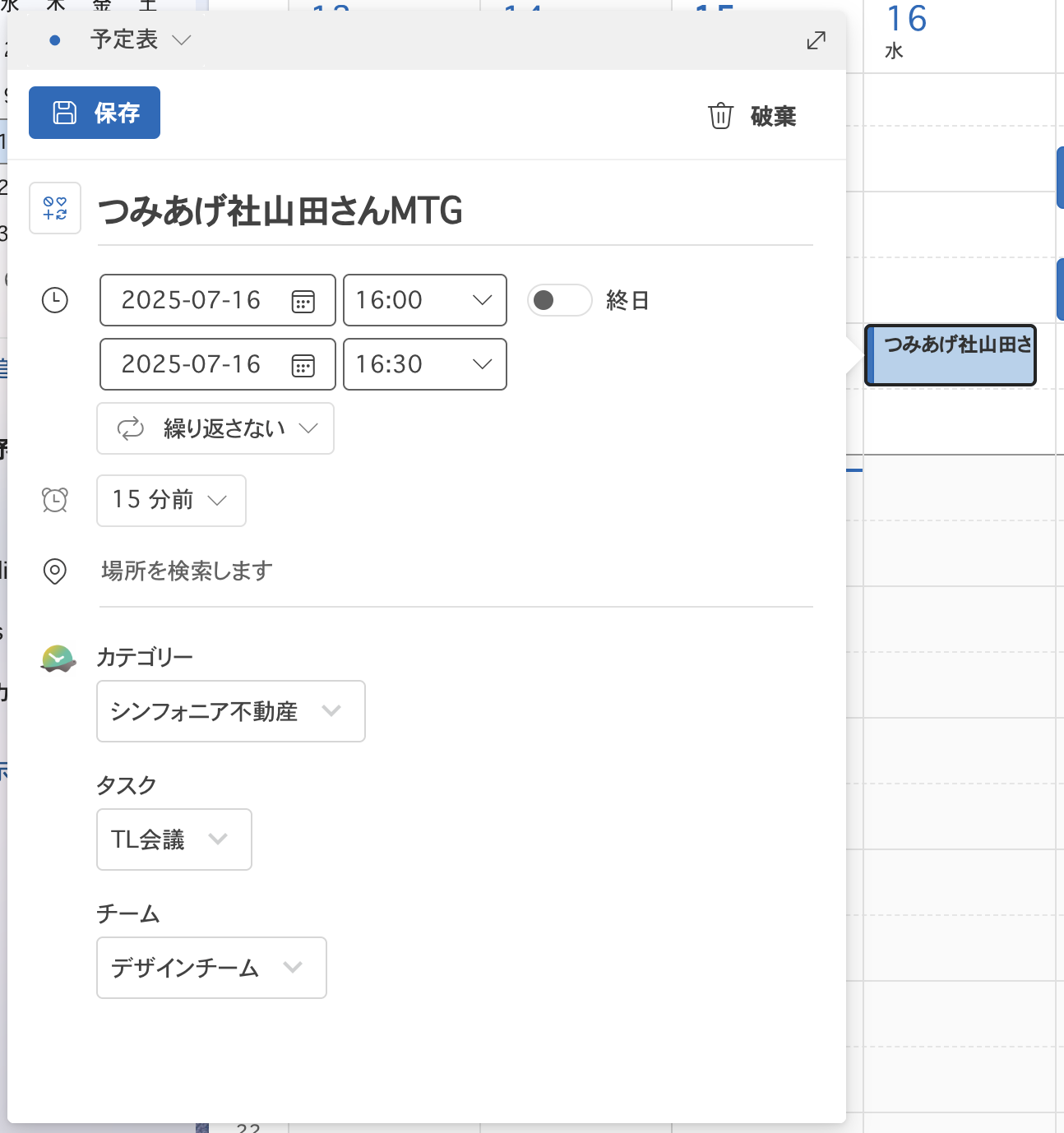Open the 16:00 start time dropdown
The height and width of the screenshot is (1133, 1064).
482,300
